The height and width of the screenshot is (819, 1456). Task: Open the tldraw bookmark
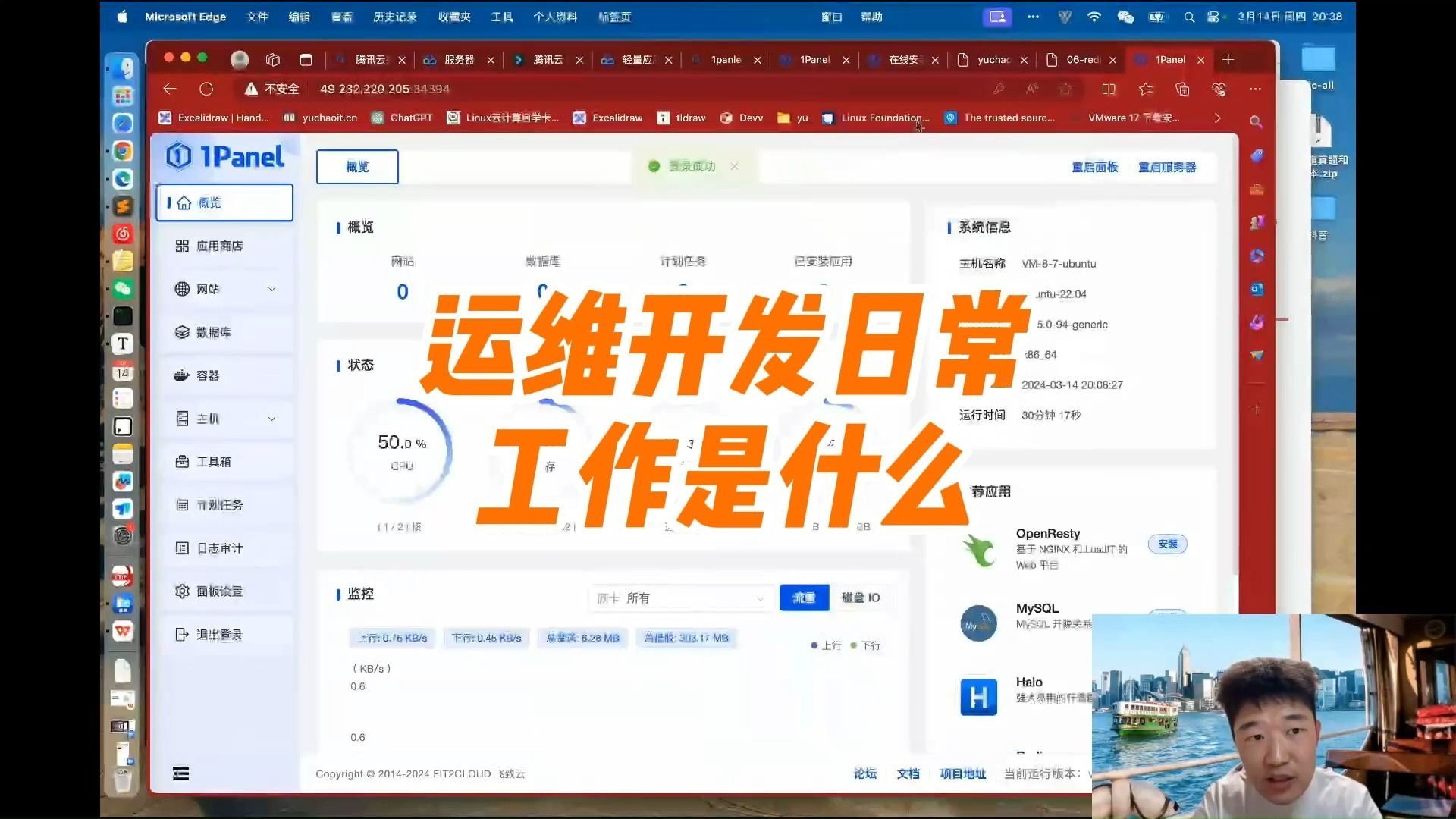coord(681,118)
